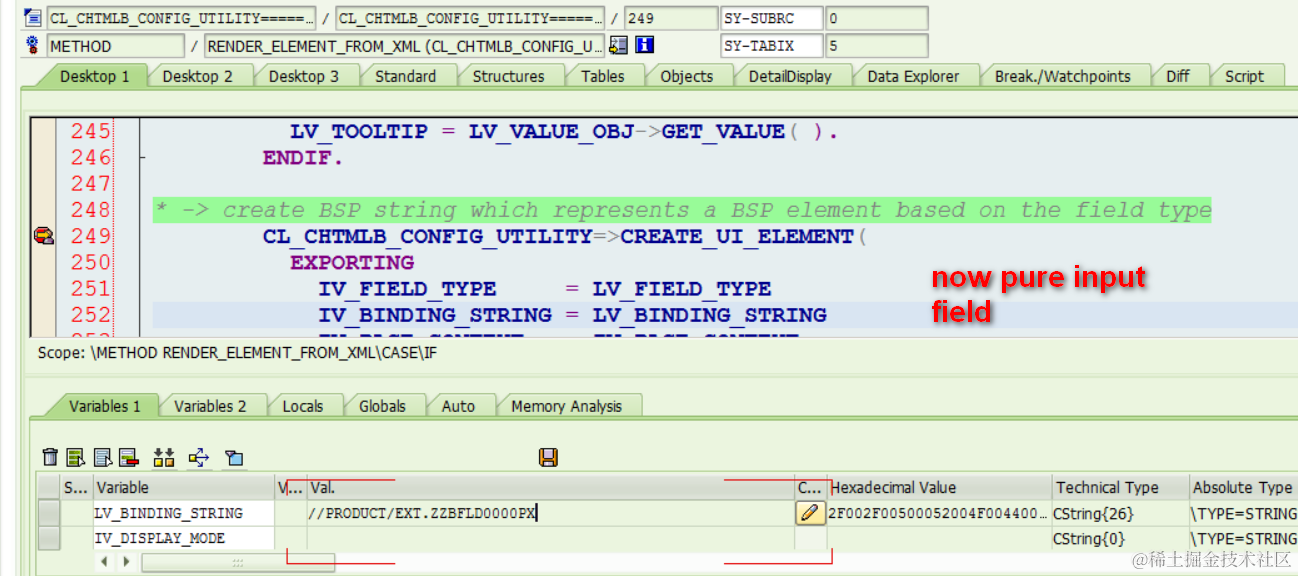Click the breakpoint icon at line 249
Image resolution: width=1298 pixels, height=576 pixels.
tap(43, 236)
